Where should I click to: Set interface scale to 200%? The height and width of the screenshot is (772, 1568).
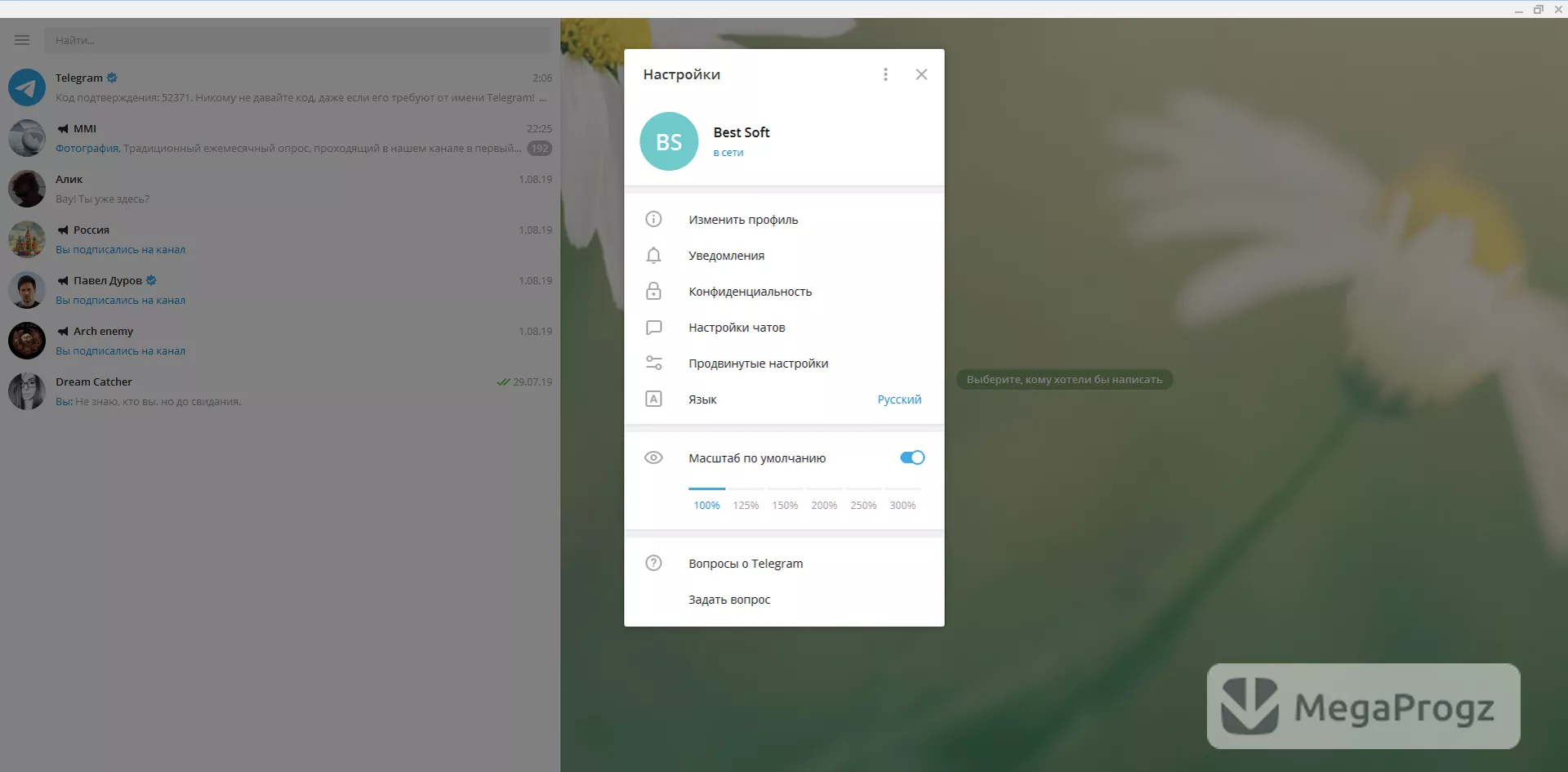click(x=824, y=505)
